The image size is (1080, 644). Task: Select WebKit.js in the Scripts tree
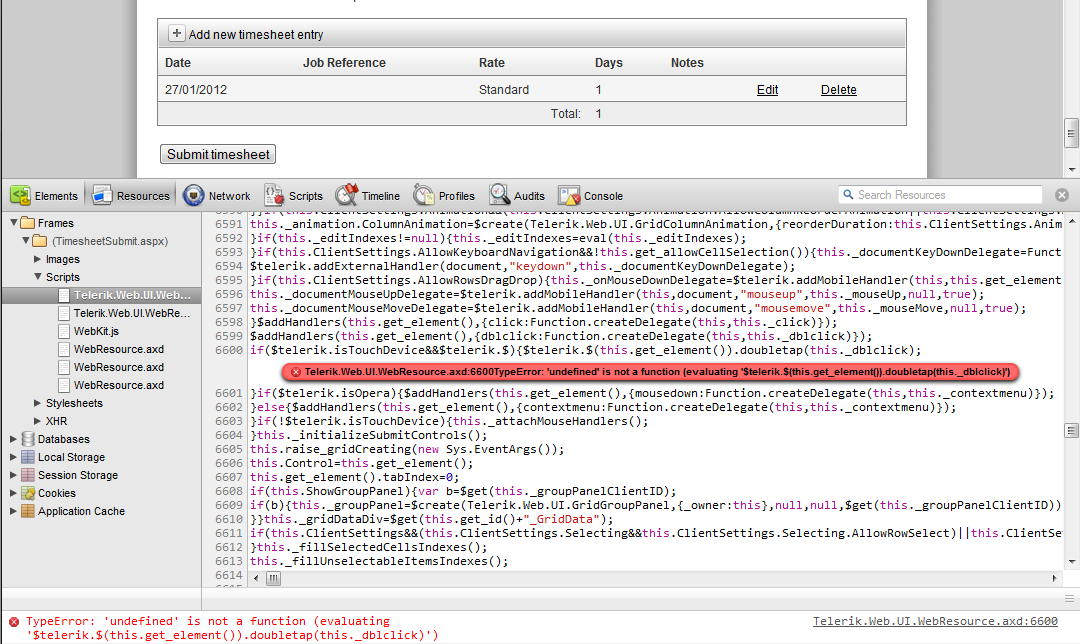point(96,331)
